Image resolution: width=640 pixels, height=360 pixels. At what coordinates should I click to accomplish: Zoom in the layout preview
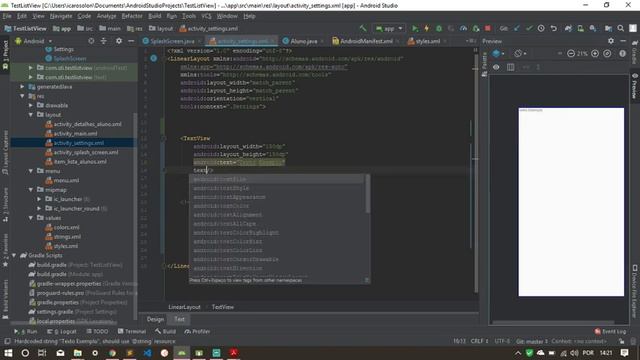point(595,53)
